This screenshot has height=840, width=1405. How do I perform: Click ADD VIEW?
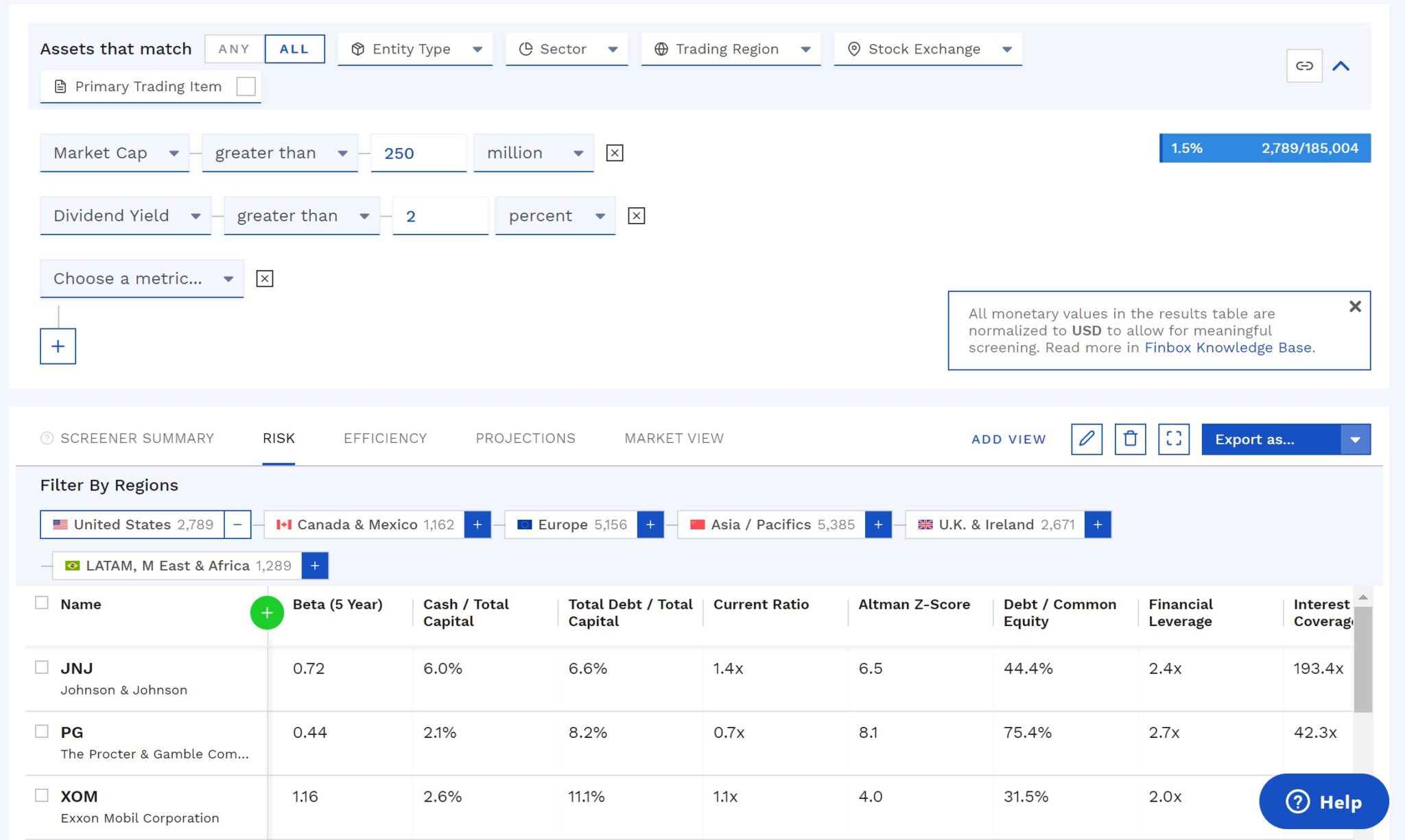[1008, 440]
